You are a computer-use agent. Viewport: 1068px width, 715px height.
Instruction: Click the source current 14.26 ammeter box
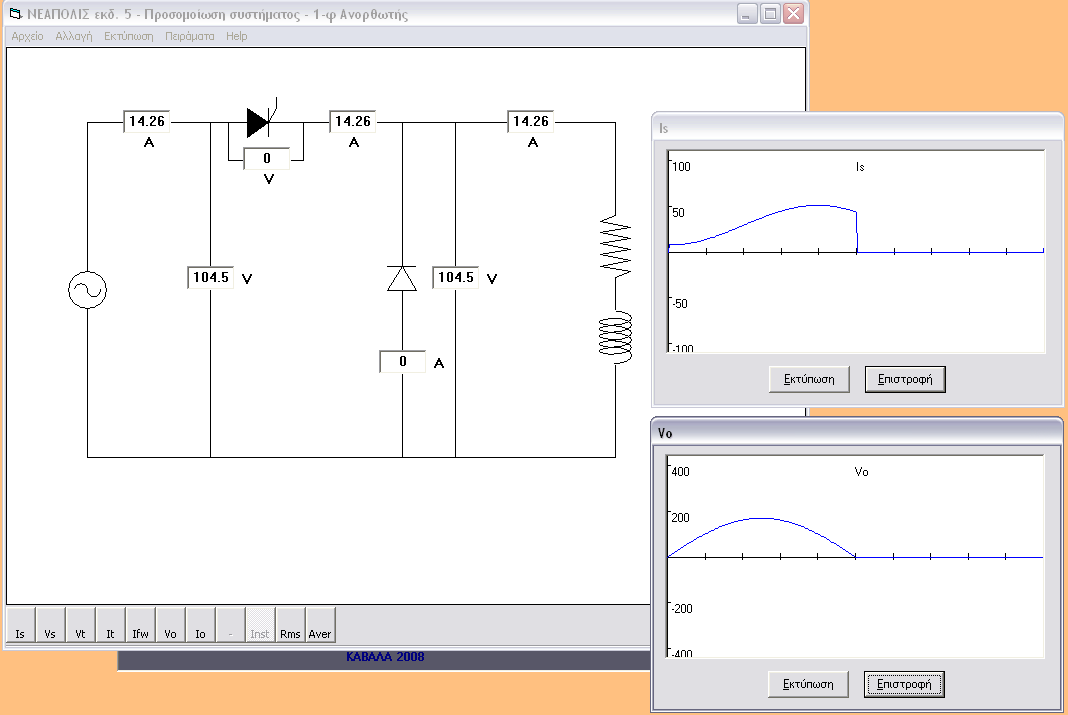(x=146, y=121)
